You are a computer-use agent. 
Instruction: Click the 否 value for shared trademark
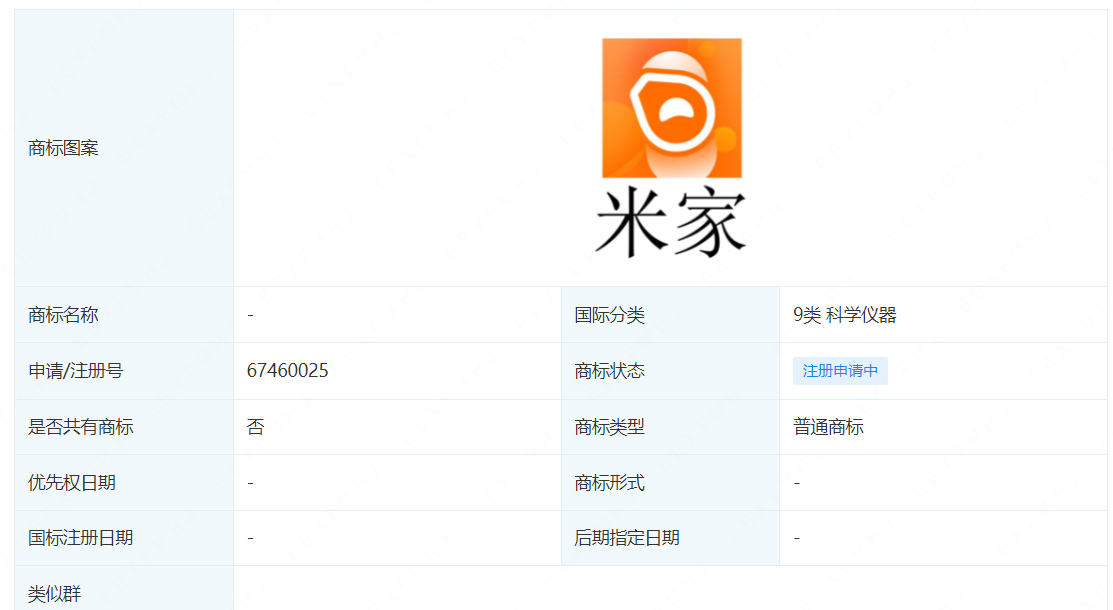click(256, 427)
